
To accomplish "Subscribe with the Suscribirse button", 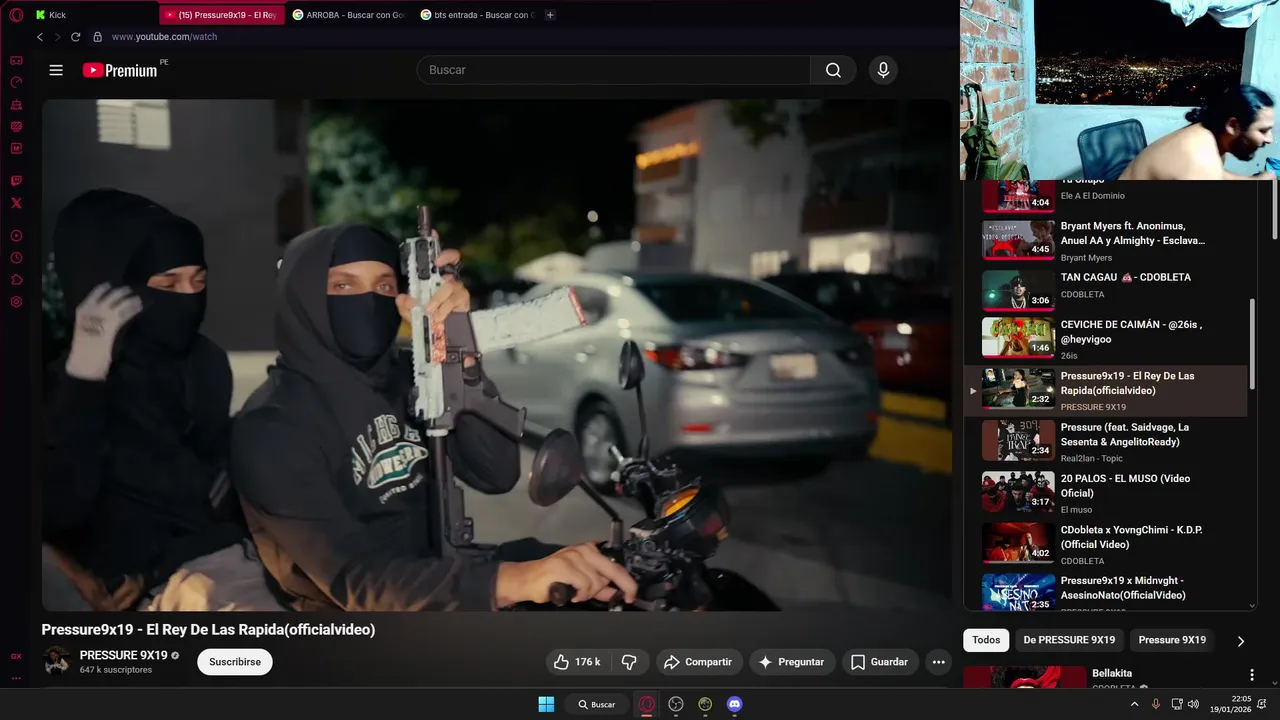I will (x=235, y=662).
